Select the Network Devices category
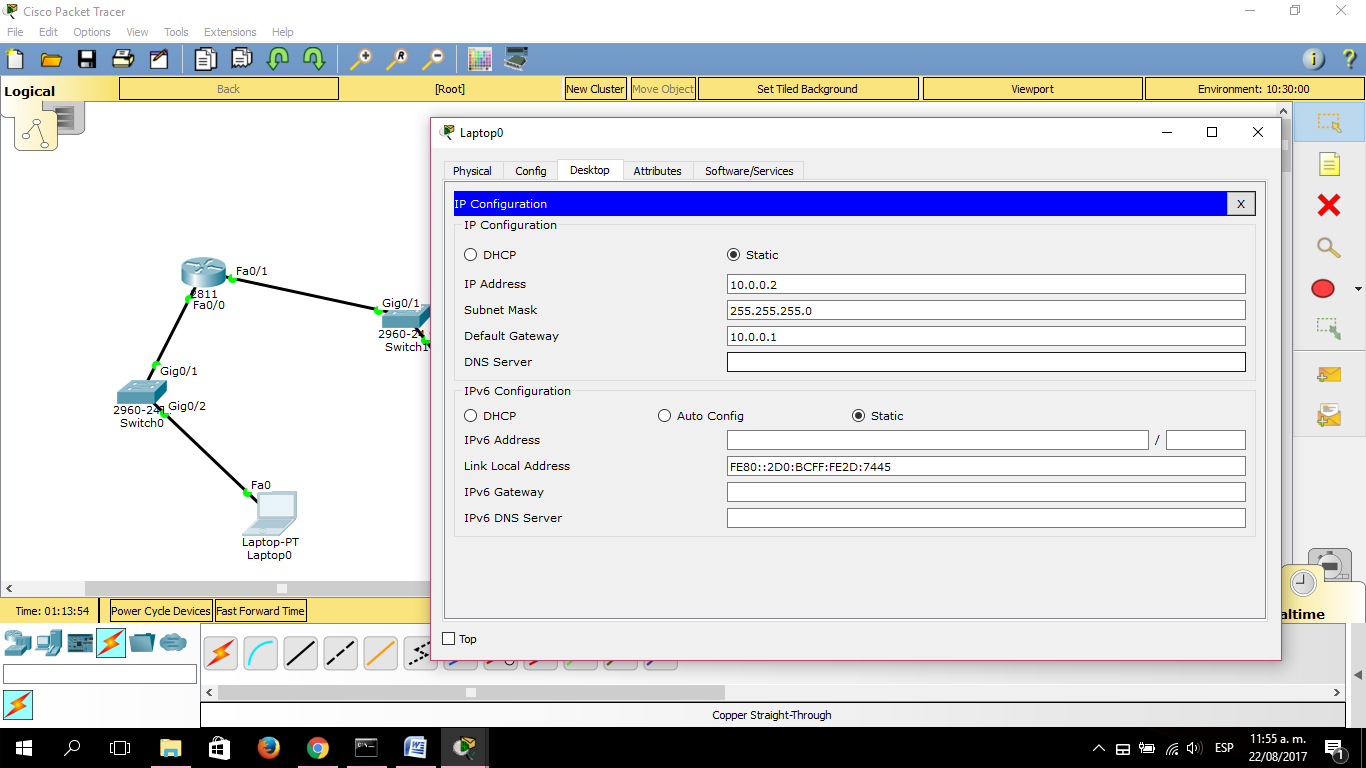This screenshot has width=1366, height=768. coord(18,642)
